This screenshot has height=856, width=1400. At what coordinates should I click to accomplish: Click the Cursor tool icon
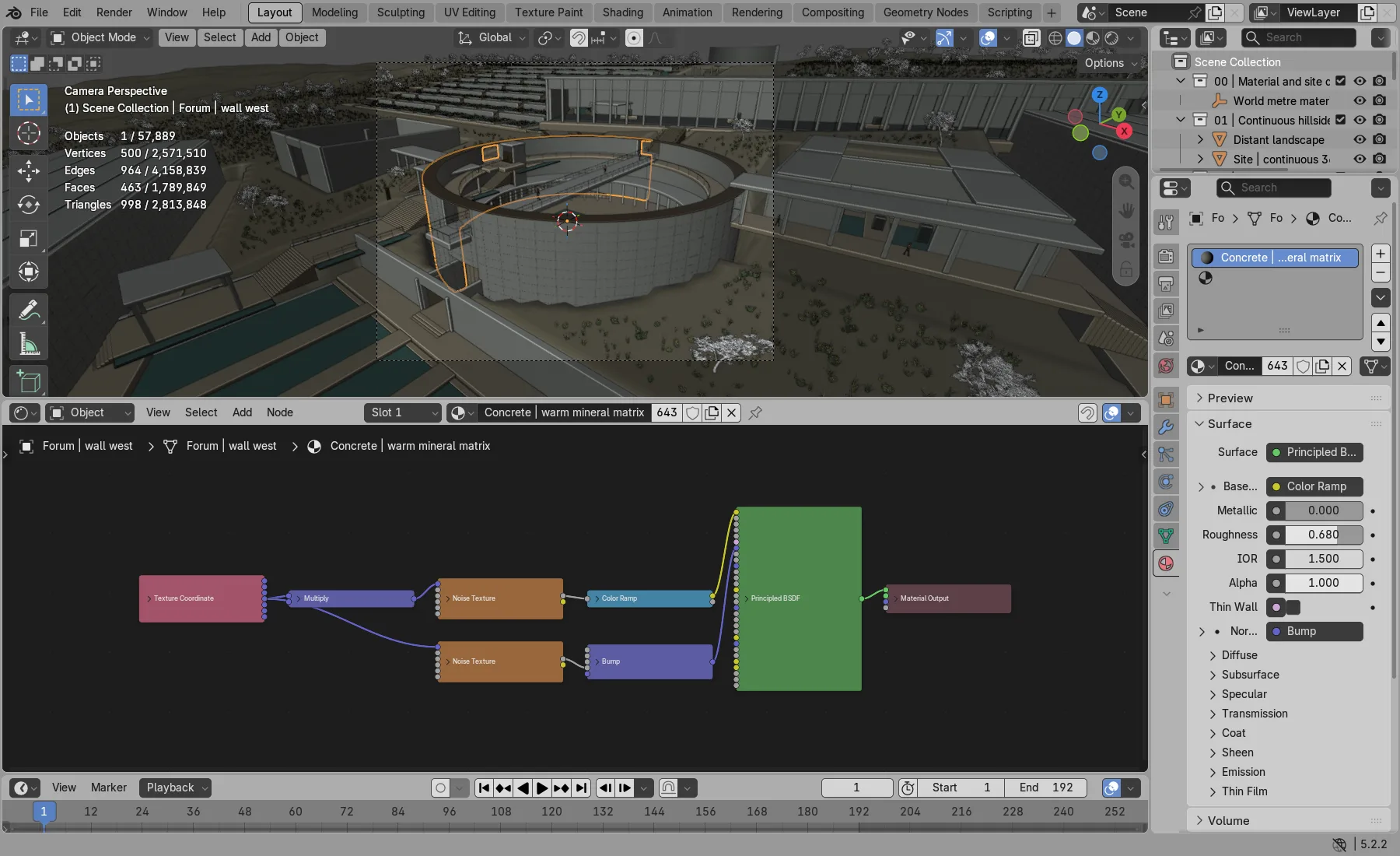(29, 133)
